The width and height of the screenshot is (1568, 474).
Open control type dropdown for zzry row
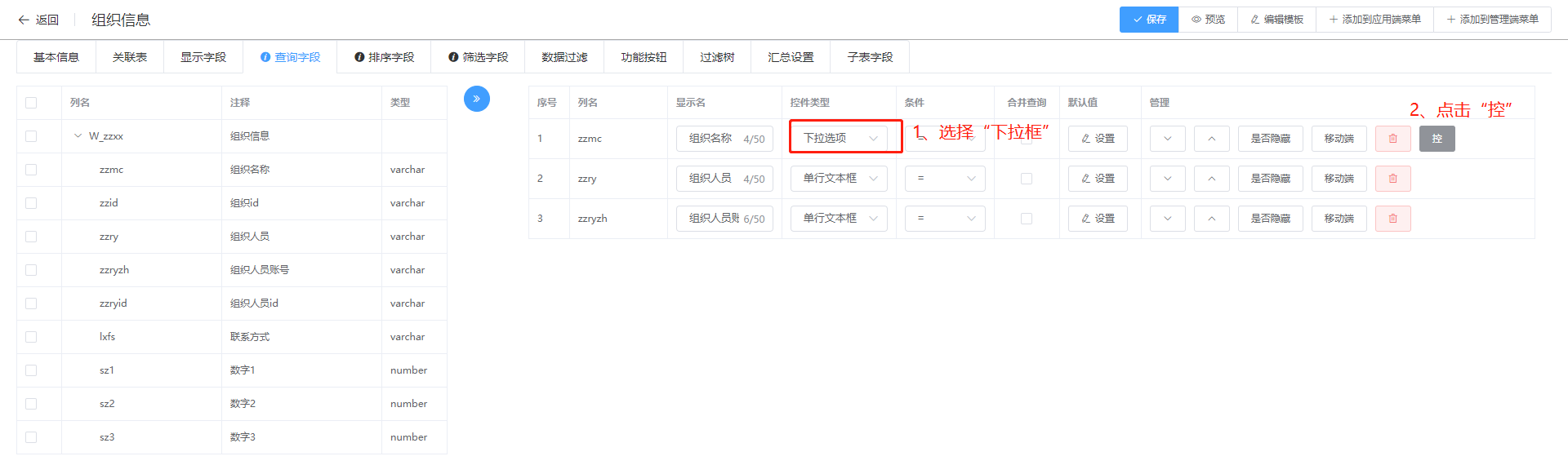(839, 178)
